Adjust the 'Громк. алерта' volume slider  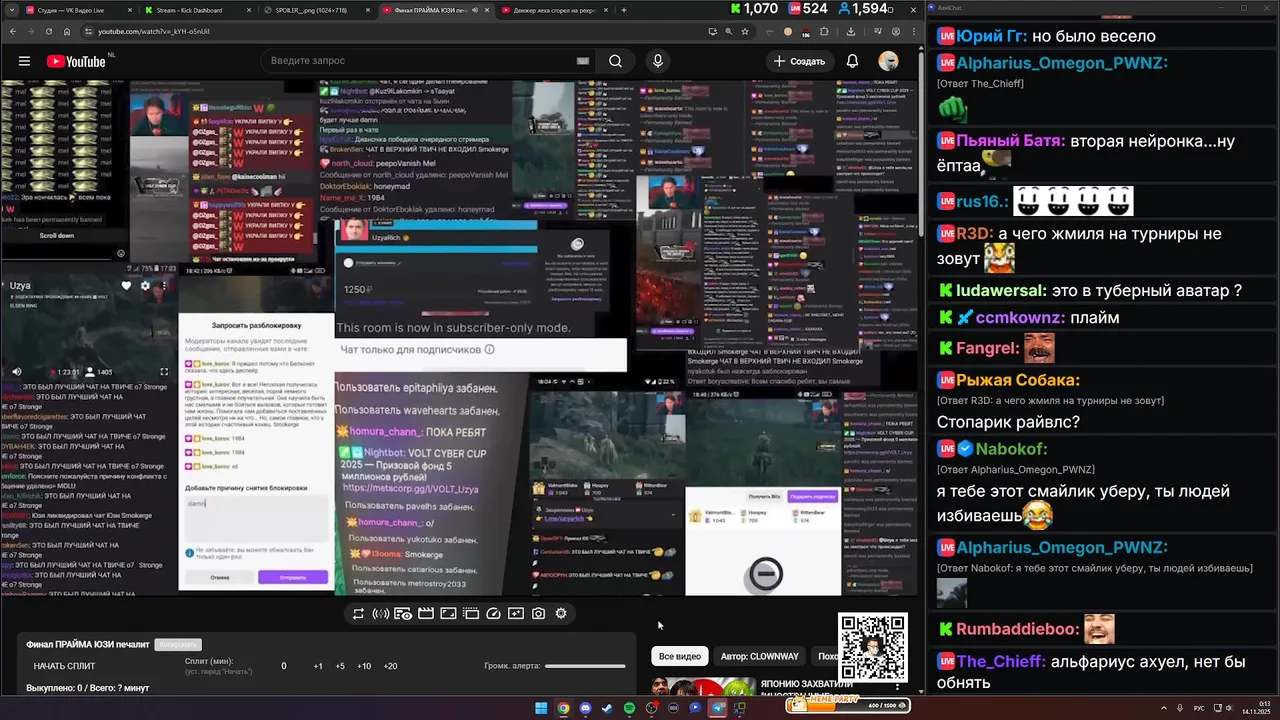coord(585,666)
